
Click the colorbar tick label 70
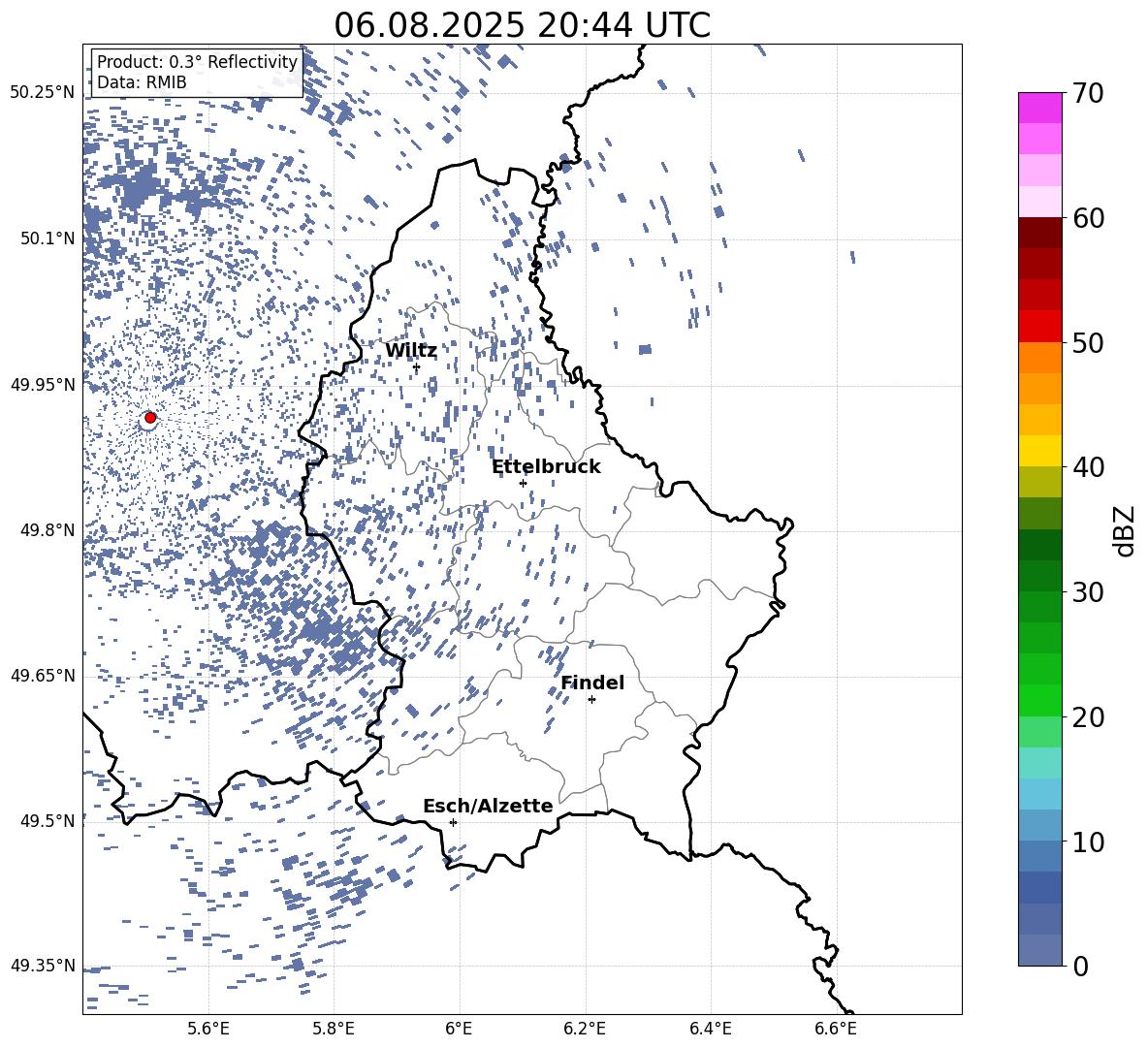pyautogui.click(x=1088, y=93)
